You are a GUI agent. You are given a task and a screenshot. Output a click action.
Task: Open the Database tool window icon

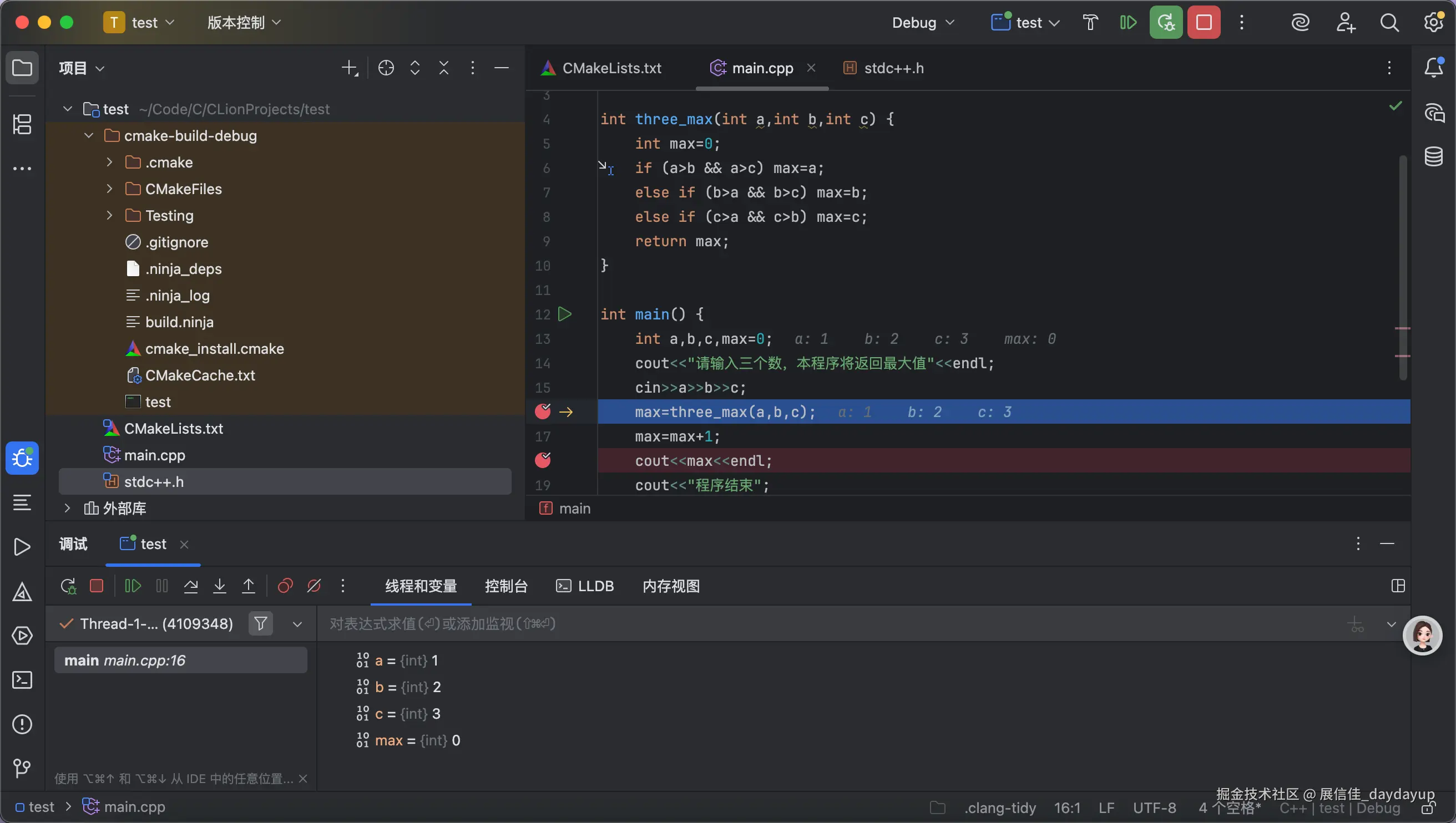[x=1433, y=156]
